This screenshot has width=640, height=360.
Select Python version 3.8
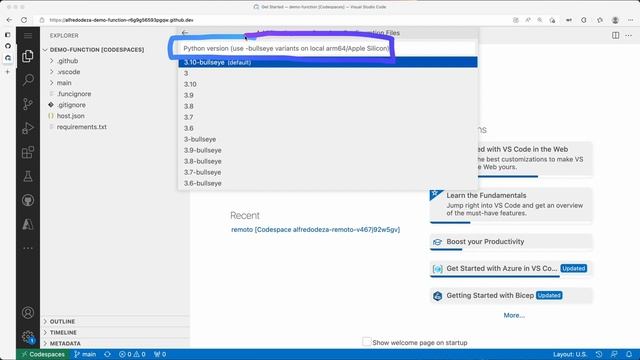(328, 106)
